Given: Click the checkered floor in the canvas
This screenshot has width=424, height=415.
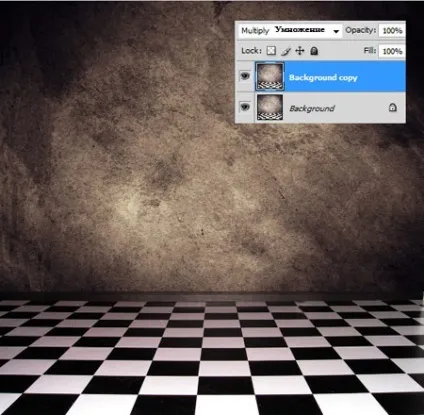Looking at the screenshot, I should click(212, 357).
